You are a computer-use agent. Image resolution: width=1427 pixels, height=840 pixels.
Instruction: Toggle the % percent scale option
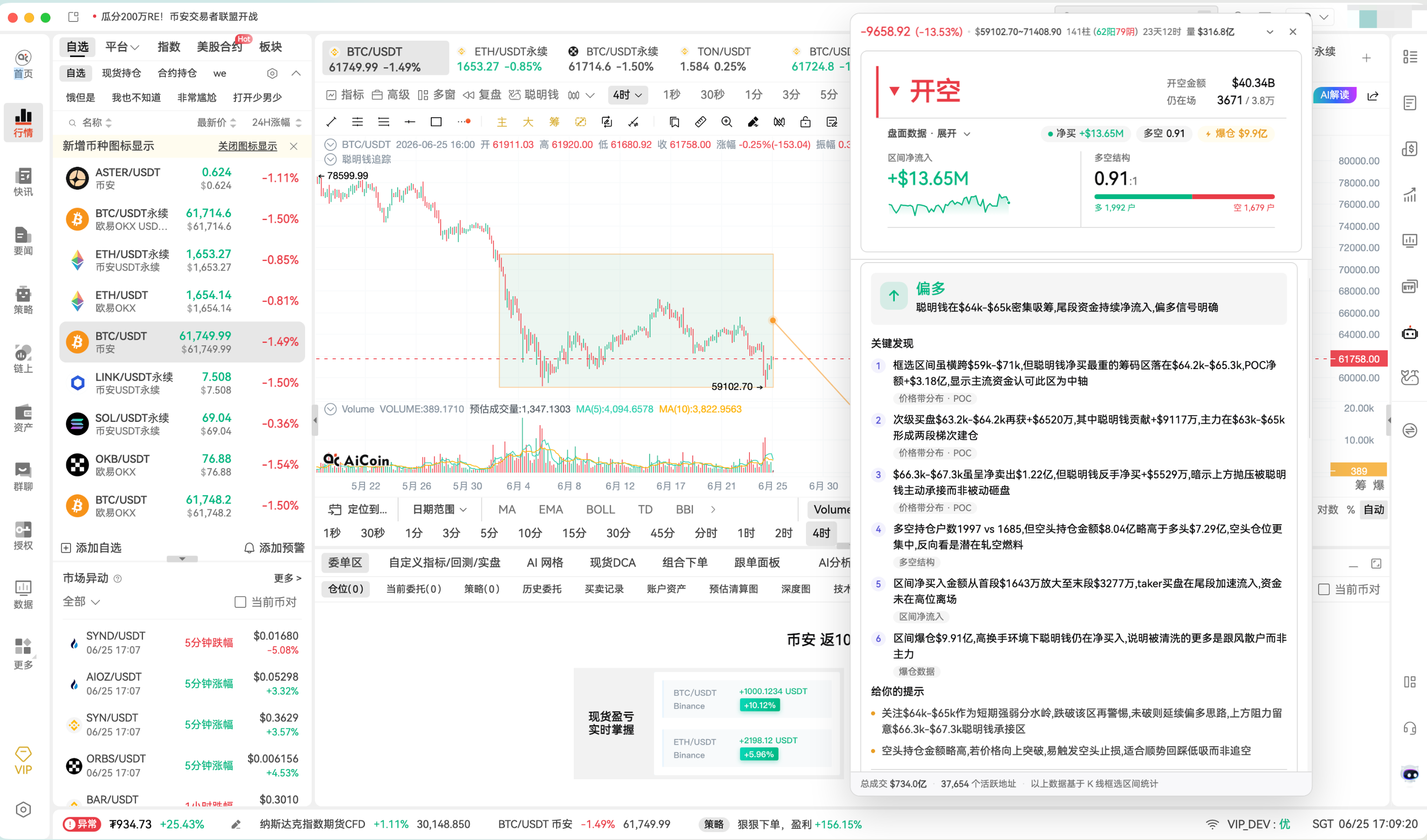[1350, 509]
